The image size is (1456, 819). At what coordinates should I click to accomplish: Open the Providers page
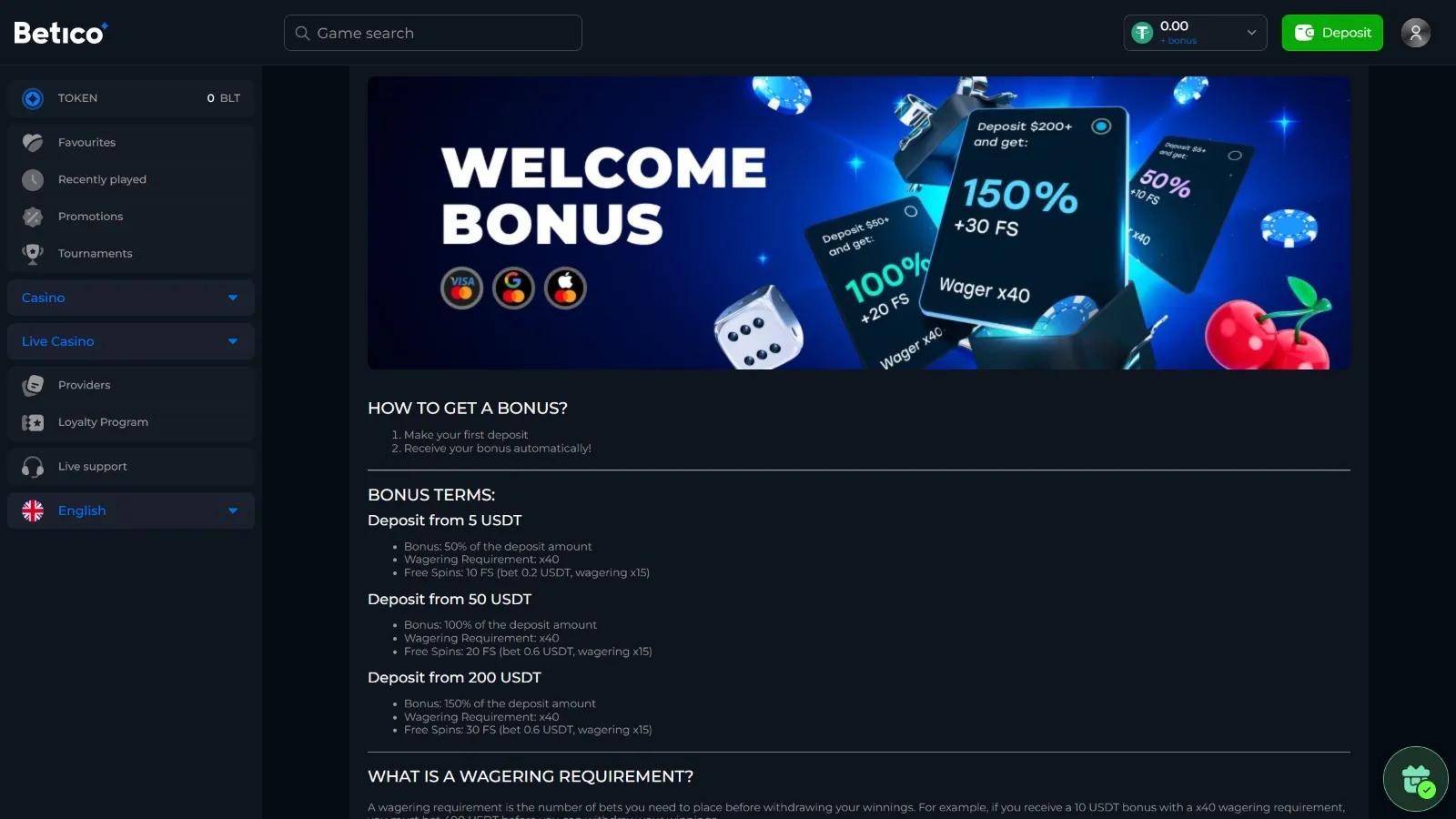tap(131, 385)
